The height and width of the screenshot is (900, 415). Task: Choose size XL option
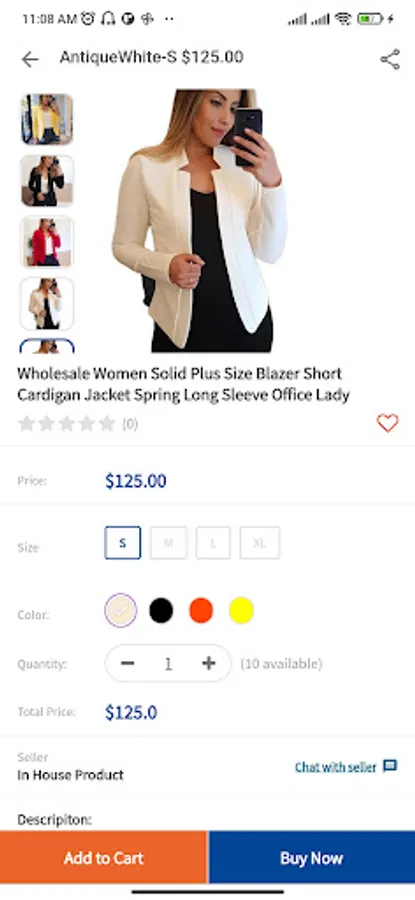[x=259, y=542]
